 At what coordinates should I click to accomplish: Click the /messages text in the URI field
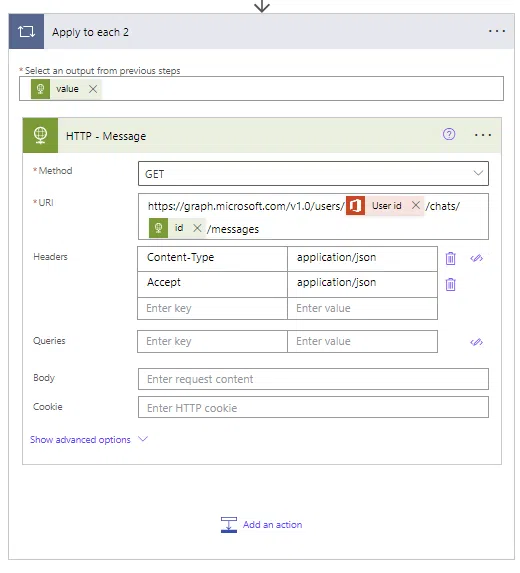point(233,229)
